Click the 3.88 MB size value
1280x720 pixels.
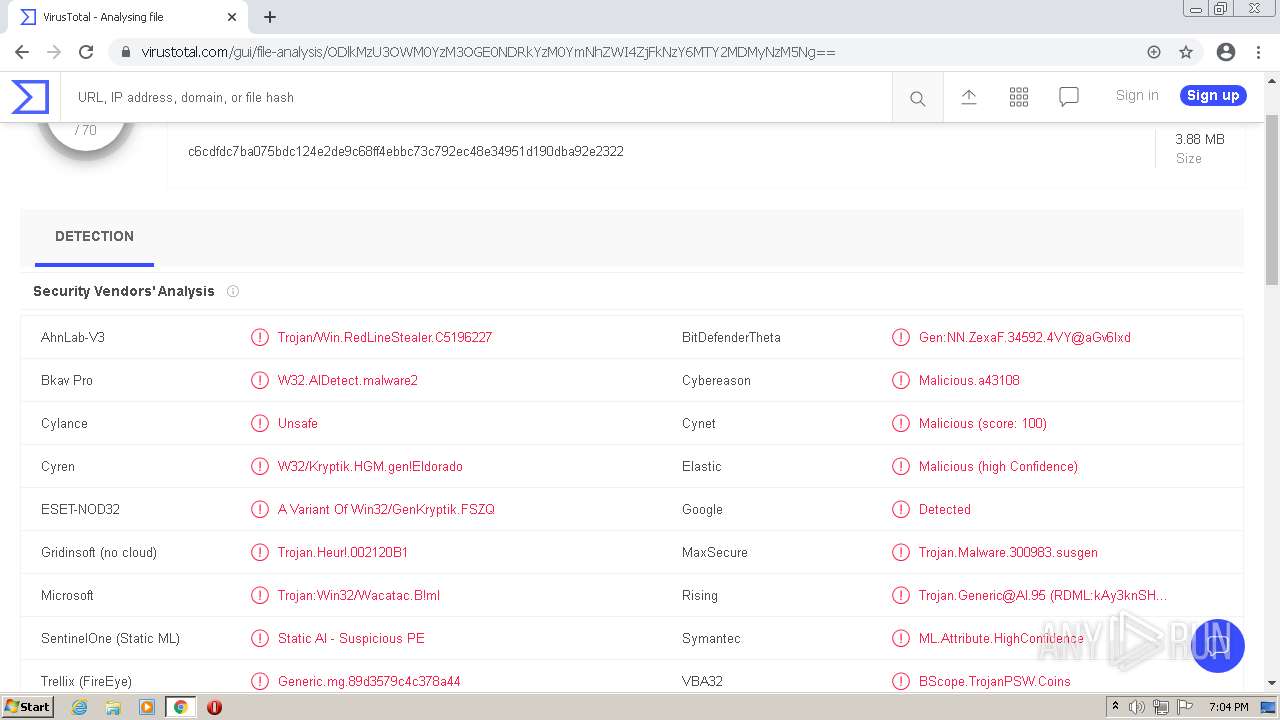[1200, 139]
